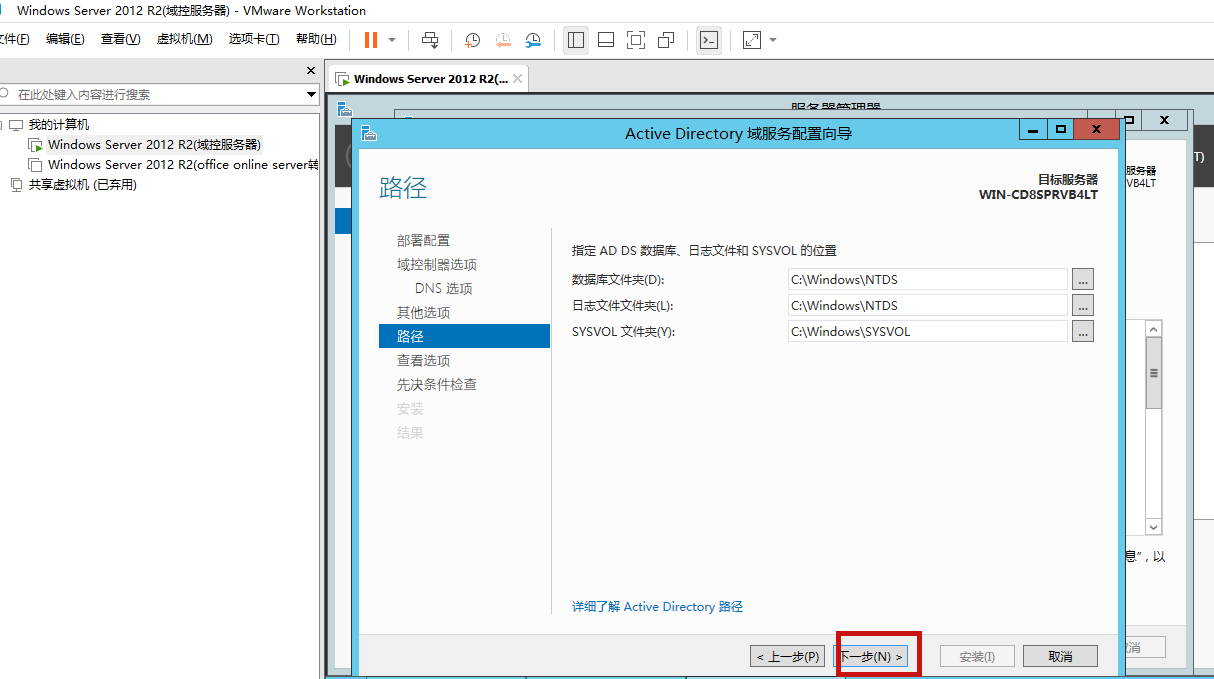The width and height of the screenshot is (1214, 679).
Task: Switch VMware to full screen mode
Action: pyautogui.click(x=636, y=40)
